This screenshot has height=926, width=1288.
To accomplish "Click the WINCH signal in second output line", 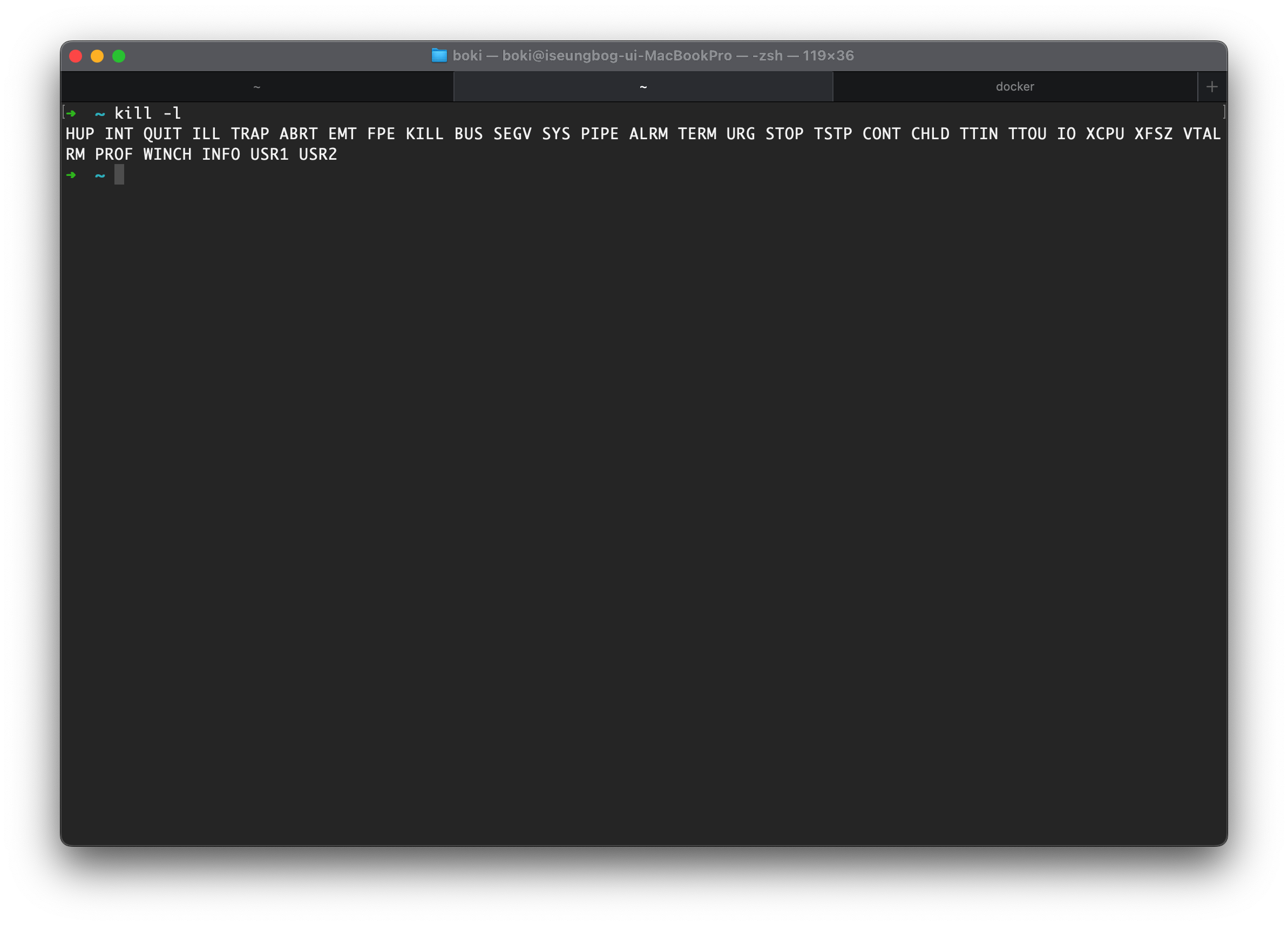I will point(167,154).
